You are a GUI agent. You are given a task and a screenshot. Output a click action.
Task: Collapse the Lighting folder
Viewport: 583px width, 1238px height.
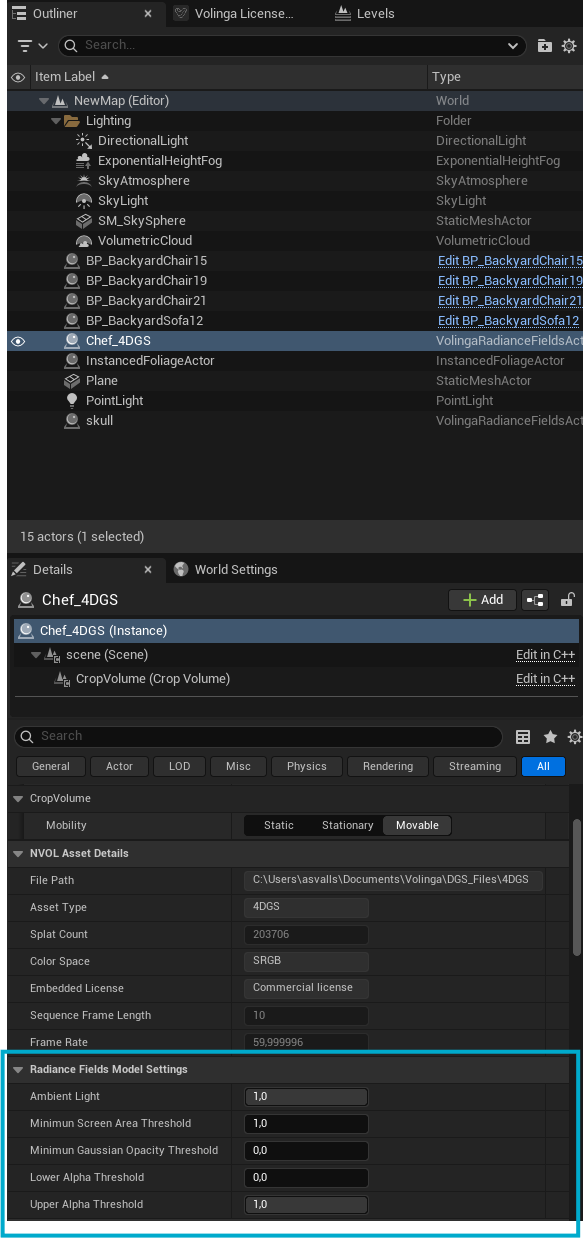56,121
